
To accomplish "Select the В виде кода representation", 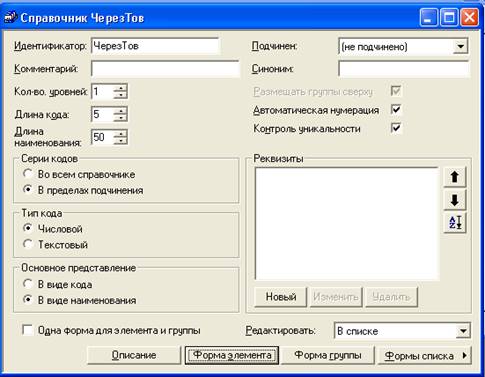I will (x=28, y=284).
